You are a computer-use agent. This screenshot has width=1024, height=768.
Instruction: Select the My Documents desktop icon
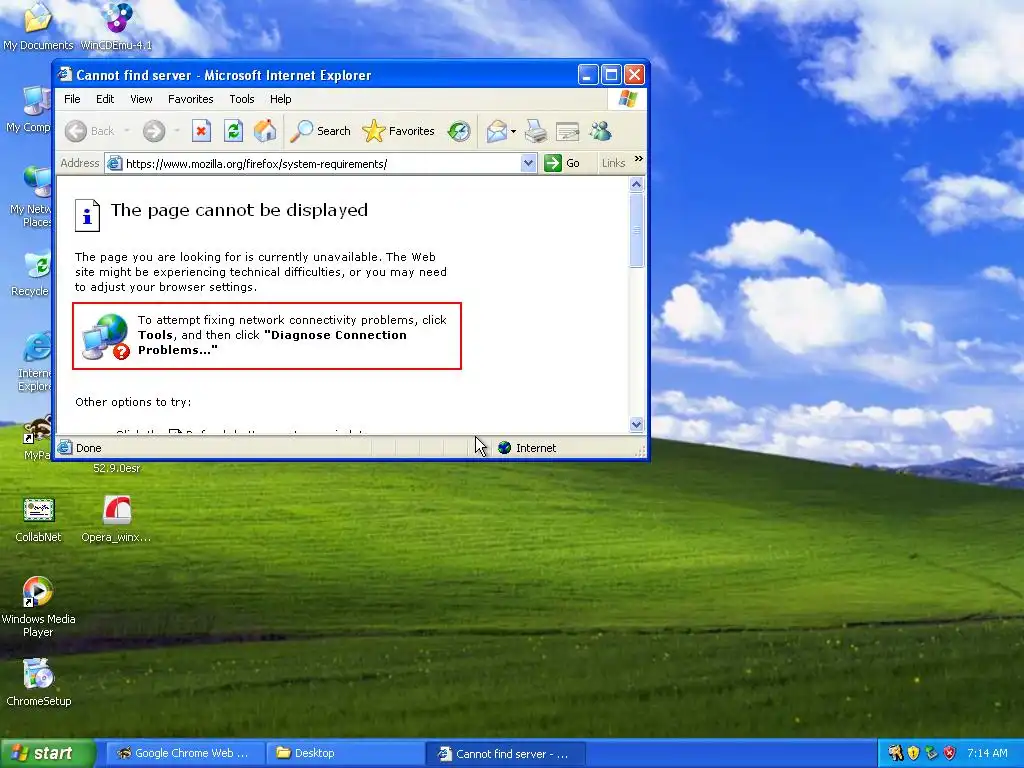[x=38, y=26]
